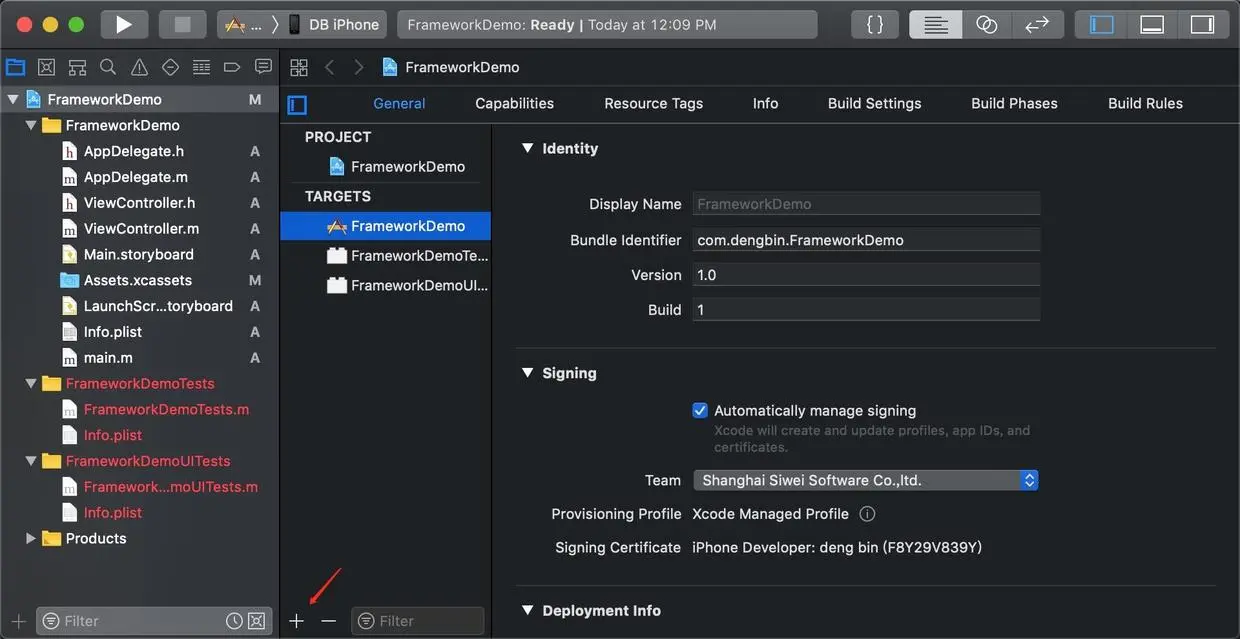1240x639 pixels.
Task: Collapse the FrameworkDemo project root
Action: point(13,99)
